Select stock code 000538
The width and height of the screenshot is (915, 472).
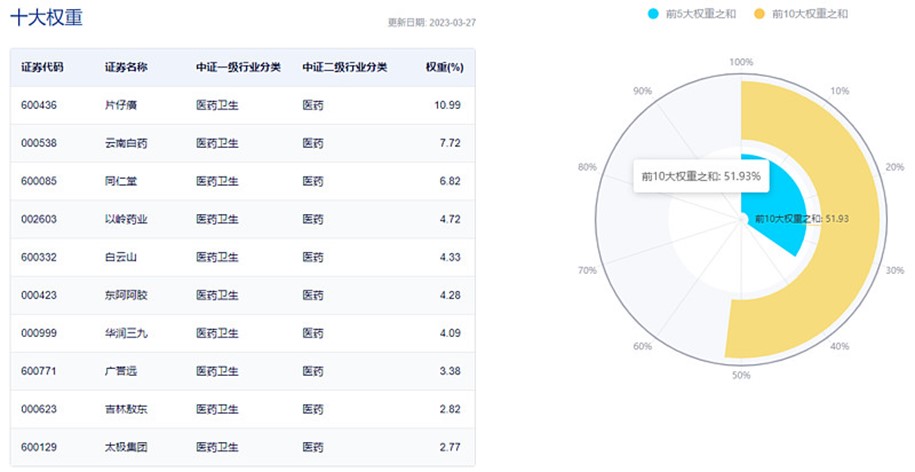[x=39, y=143]
